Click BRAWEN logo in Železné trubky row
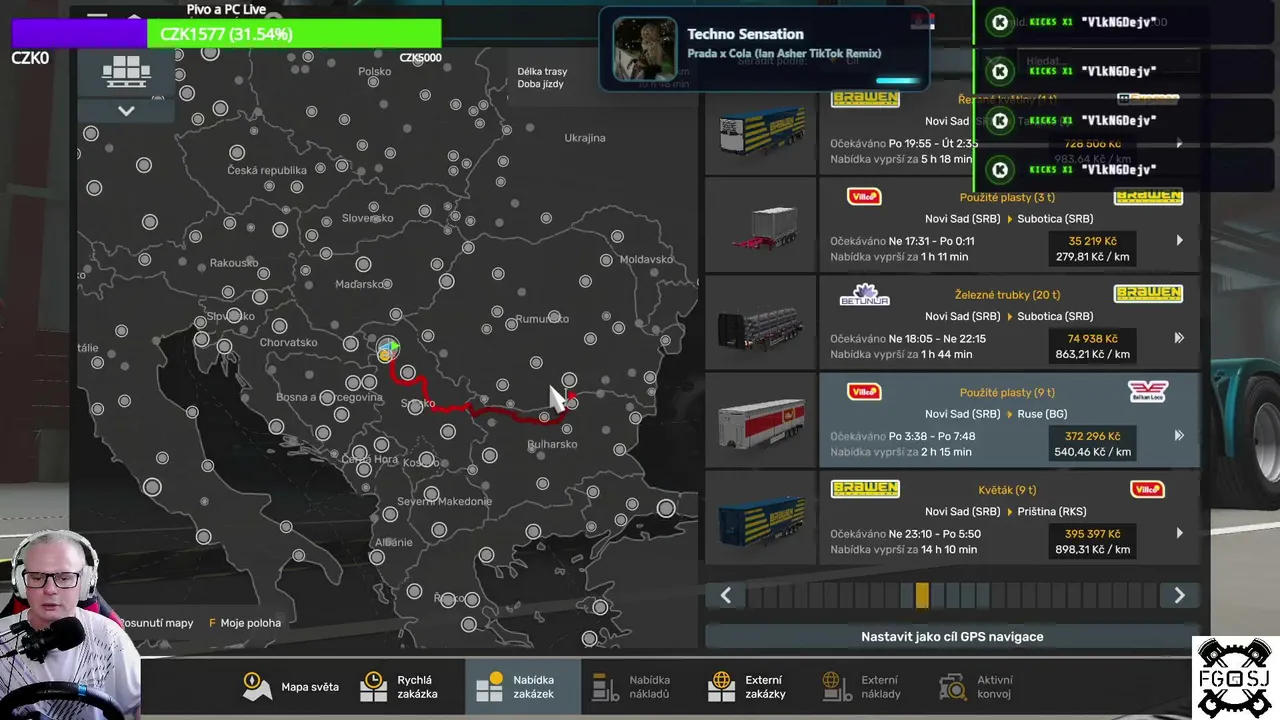This screenshot has width=1280, height=720. [1148, 294]
